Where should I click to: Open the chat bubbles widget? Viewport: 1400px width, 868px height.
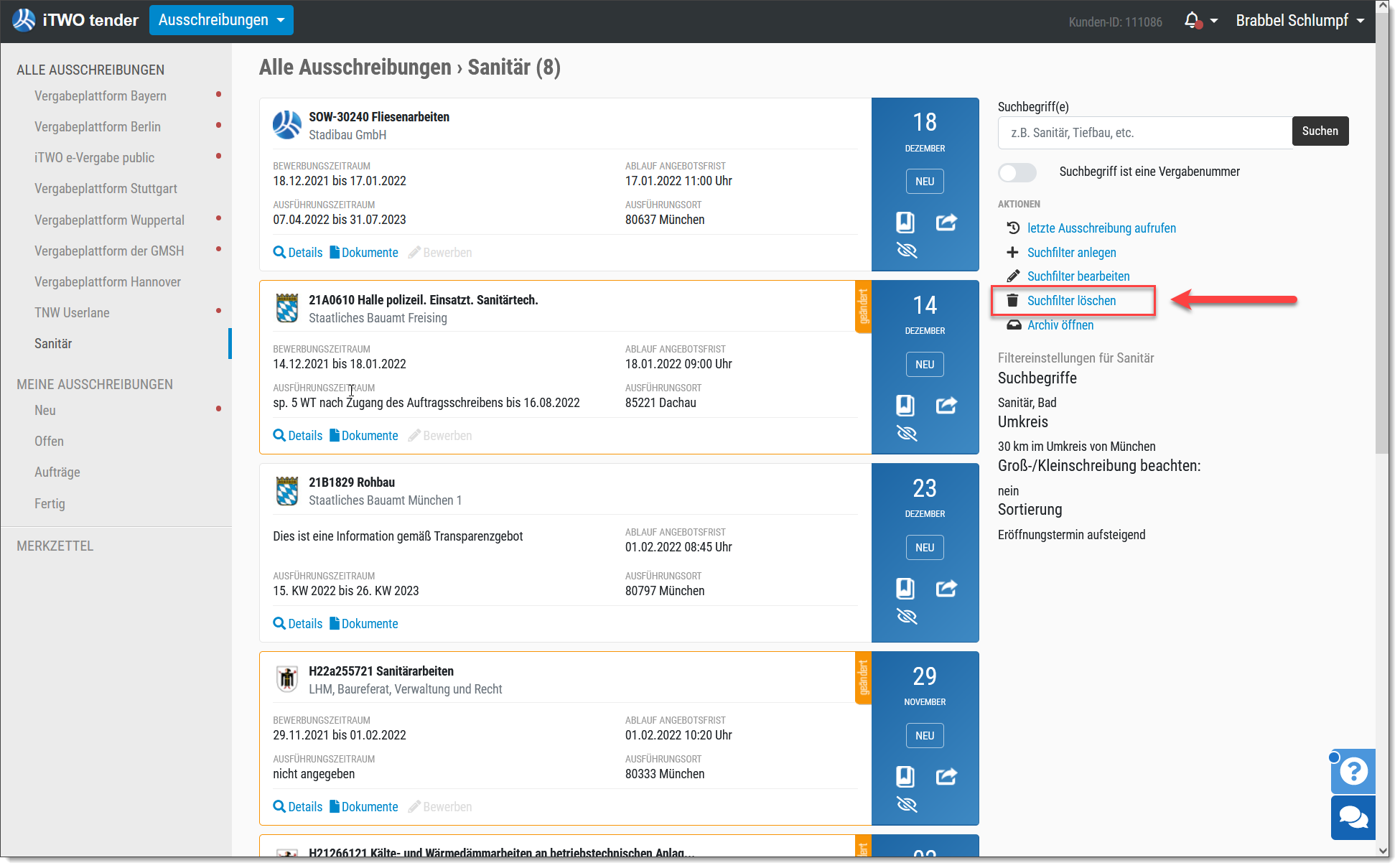[1353, 818]
